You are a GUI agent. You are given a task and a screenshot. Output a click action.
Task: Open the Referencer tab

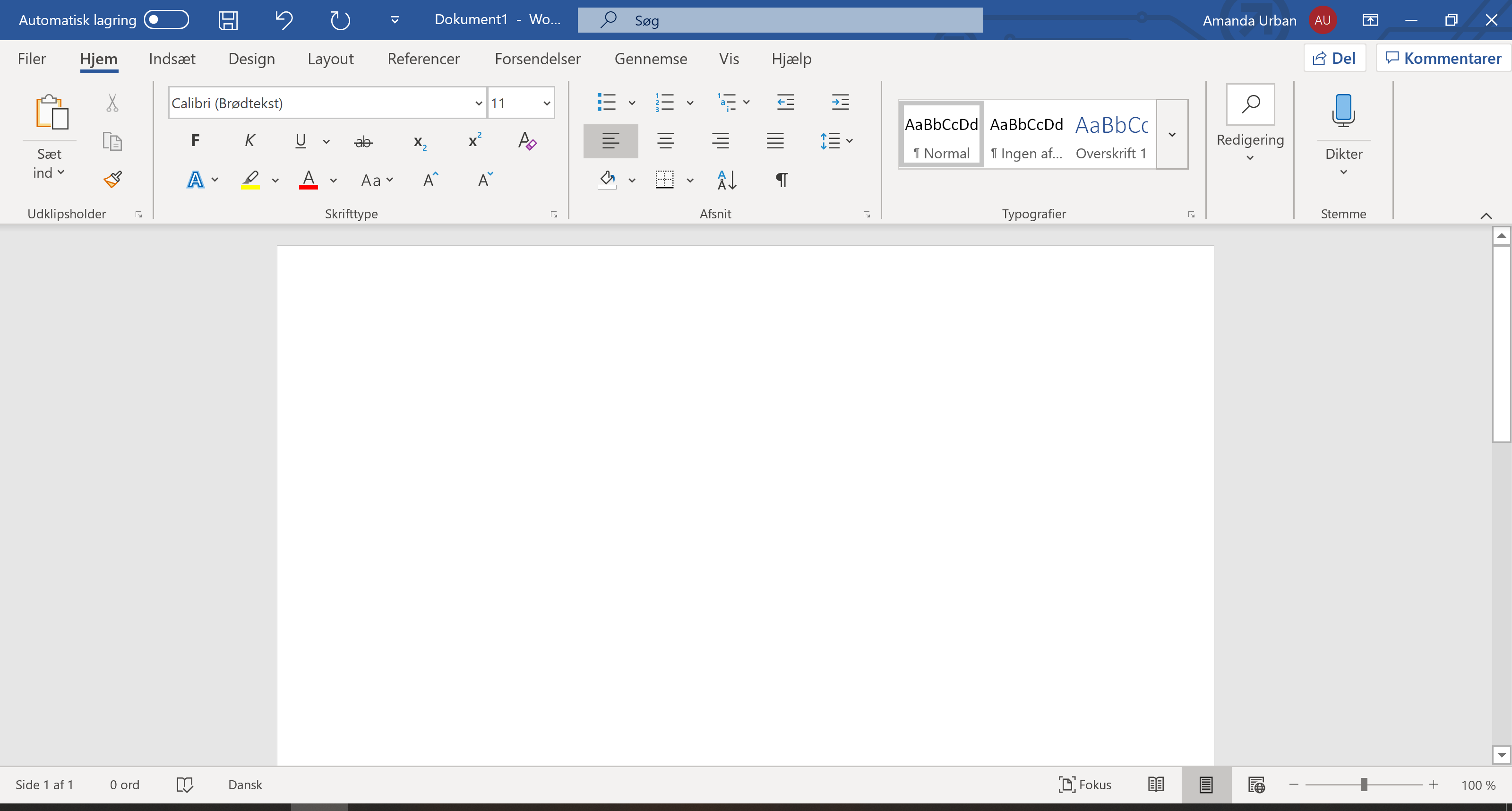[x=423, y=59]
